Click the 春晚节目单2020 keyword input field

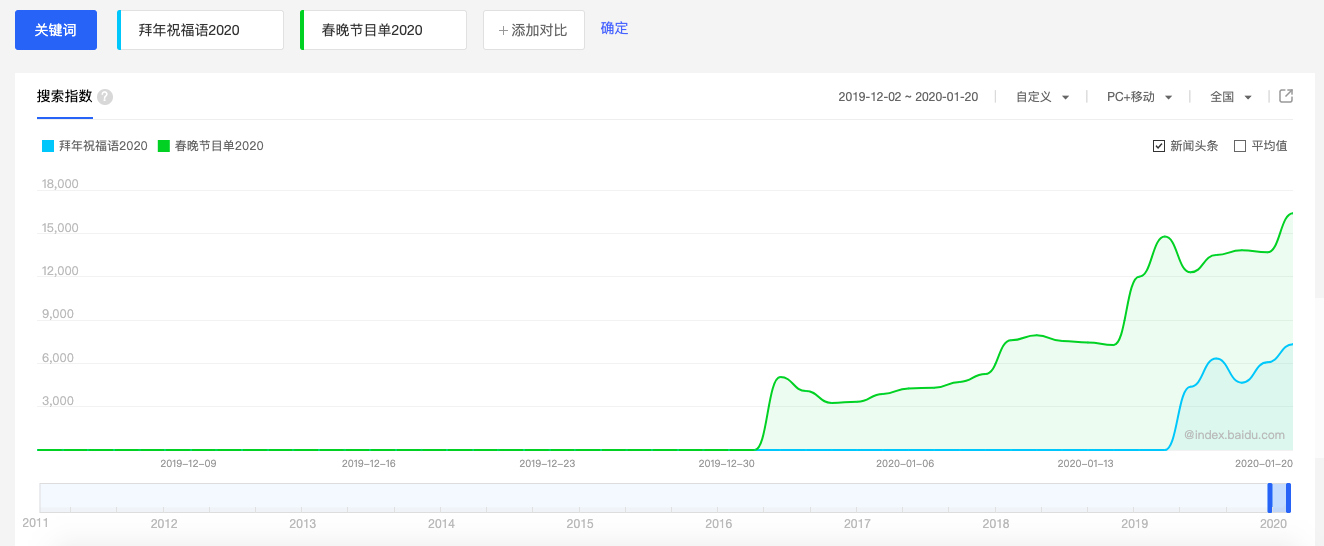click(x=383, y=30)
